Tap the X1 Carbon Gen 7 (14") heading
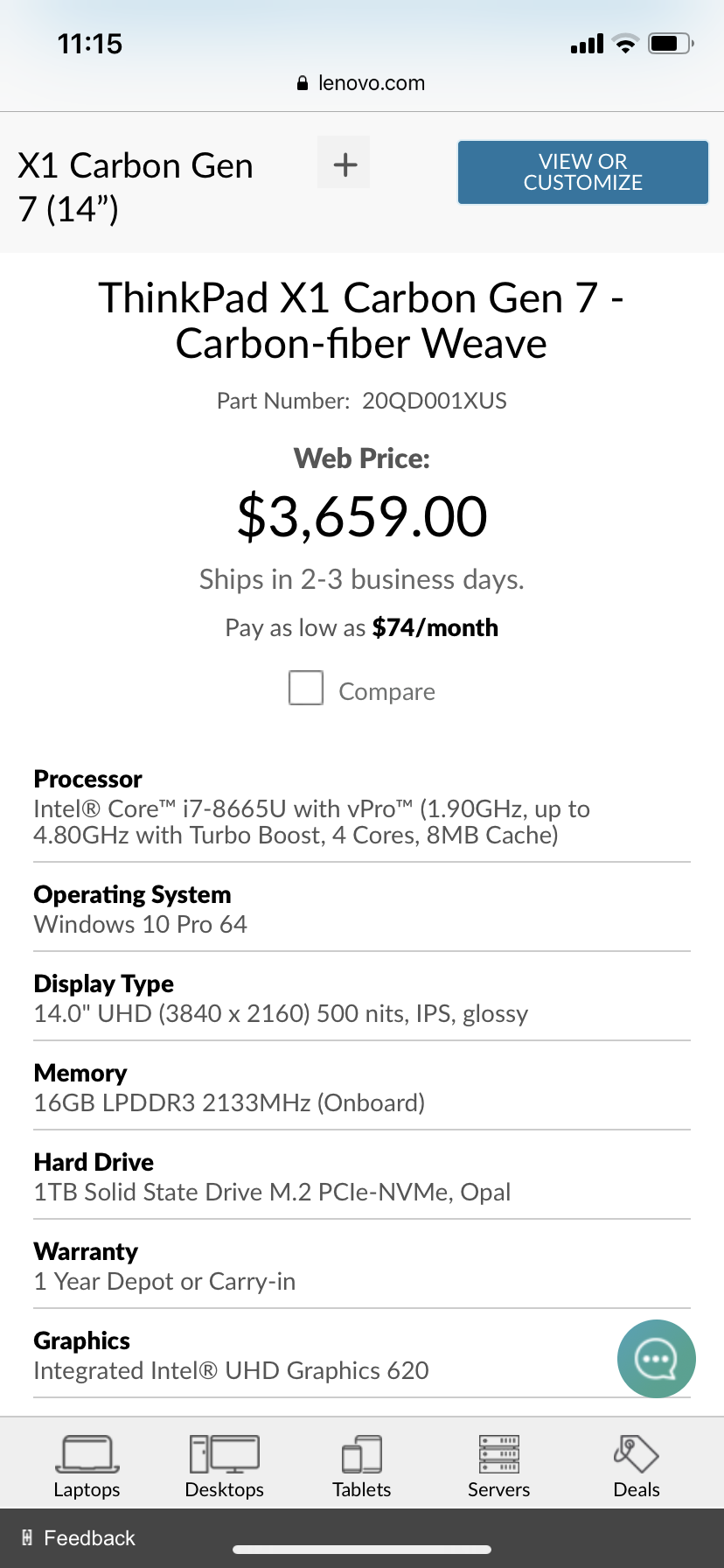724x1568 pixels. (x=136, y=187)
